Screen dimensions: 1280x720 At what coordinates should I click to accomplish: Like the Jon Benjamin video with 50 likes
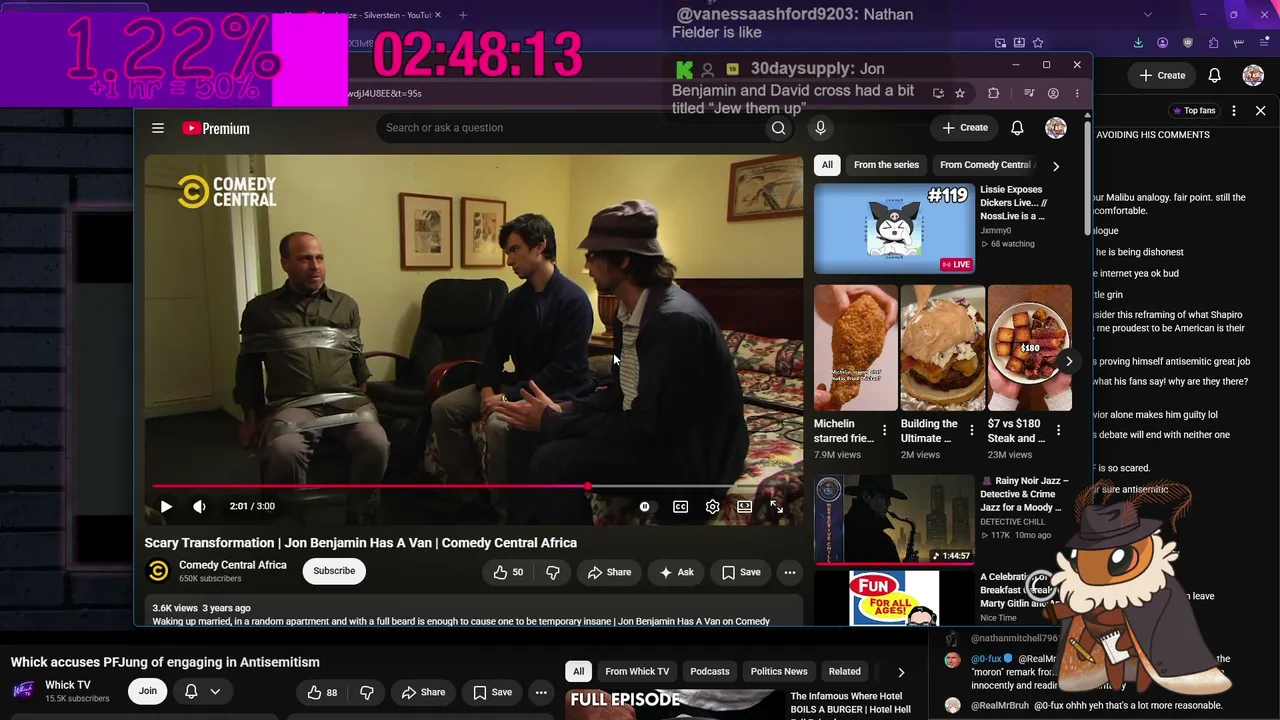pyautogui.click(x=508, y=572)
